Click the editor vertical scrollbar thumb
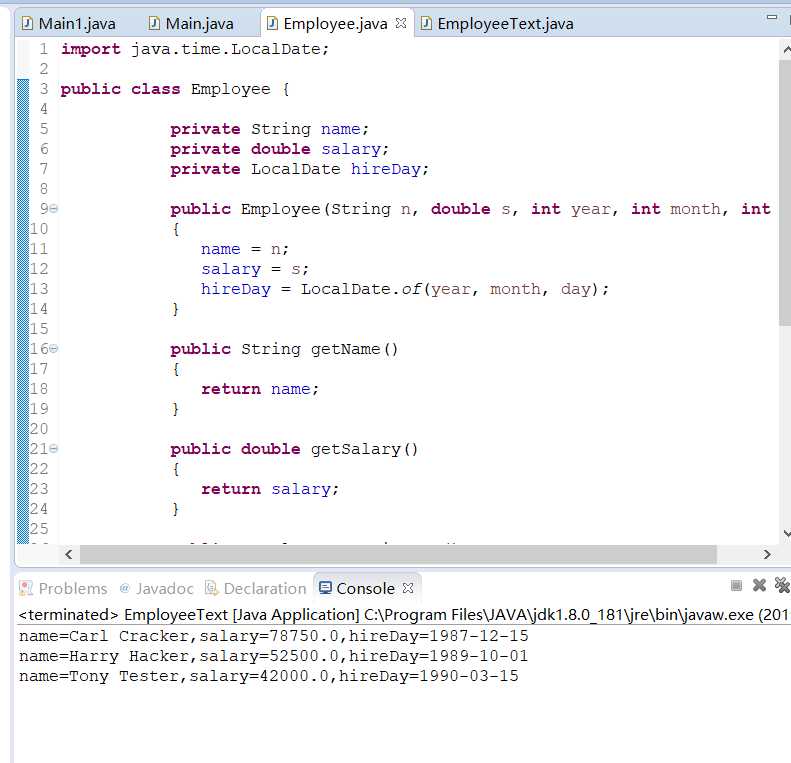Viewport: 791px width, 763px height. (x=785, y=192)
